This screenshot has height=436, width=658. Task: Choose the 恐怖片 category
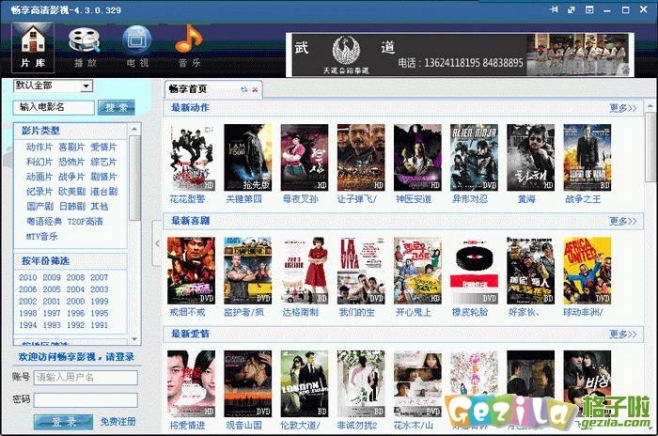[x=72, y=162]
